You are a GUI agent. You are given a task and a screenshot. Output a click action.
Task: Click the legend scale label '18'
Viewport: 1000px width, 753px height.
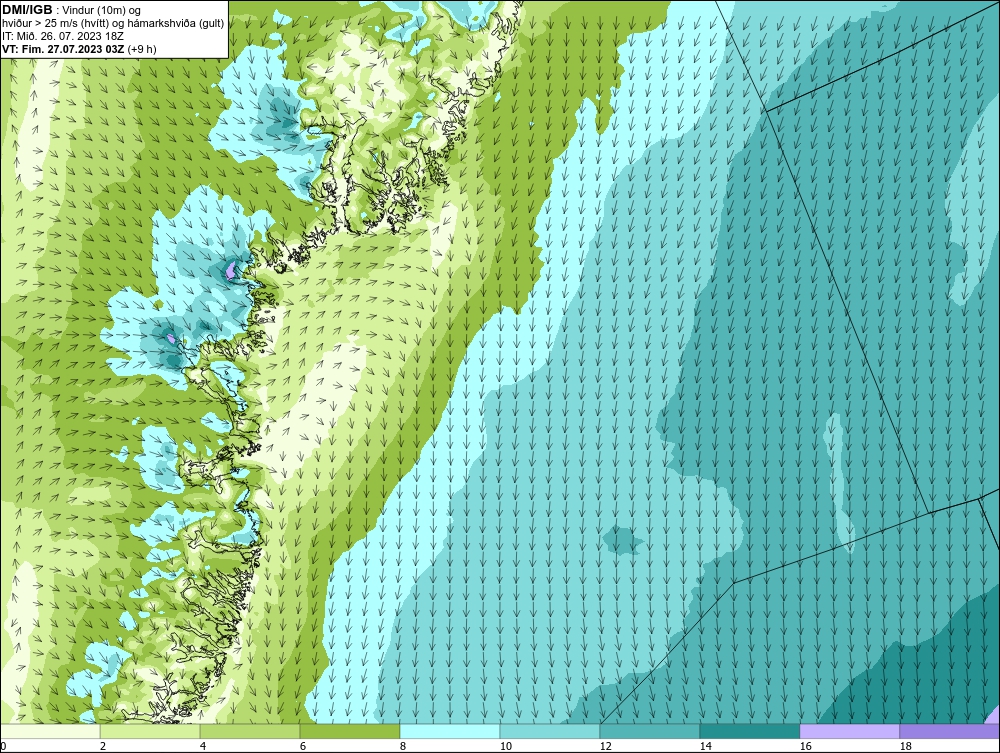(906, 746)
